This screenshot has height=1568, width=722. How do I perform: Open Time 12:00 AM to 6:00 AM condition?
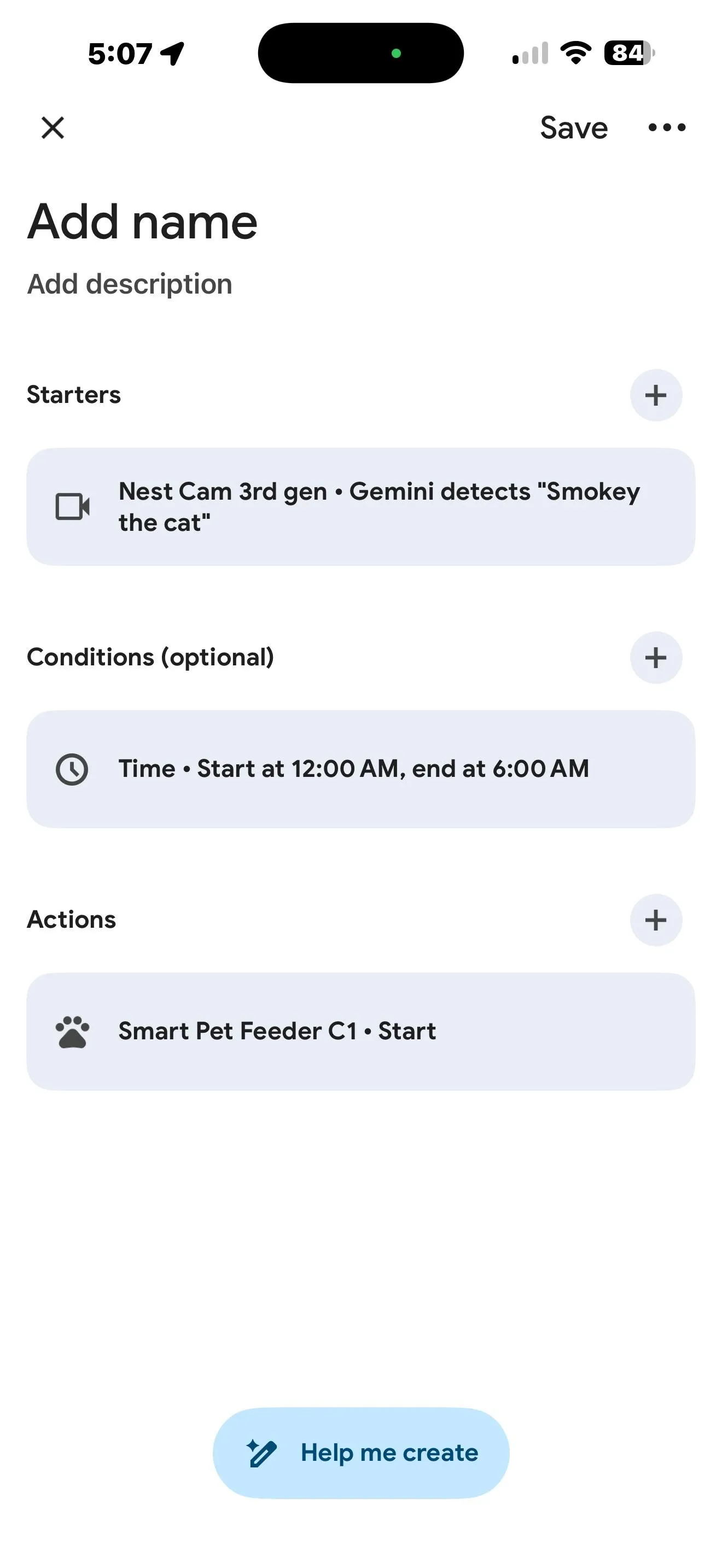pyautogui.click(x=360, y=769)
